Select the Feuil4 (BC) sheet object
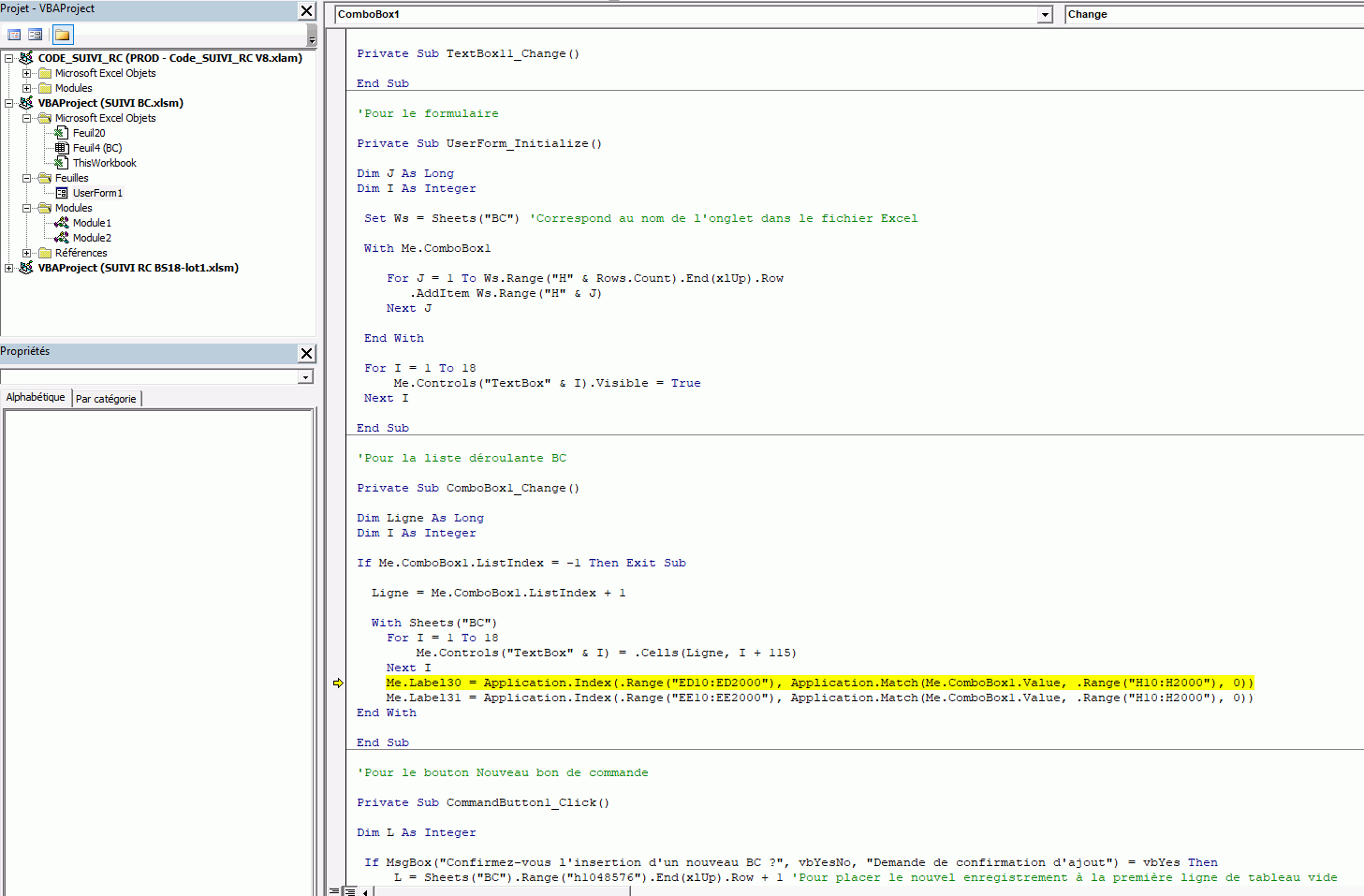Screen dimensions: 1364x896 tap(96, 148)
